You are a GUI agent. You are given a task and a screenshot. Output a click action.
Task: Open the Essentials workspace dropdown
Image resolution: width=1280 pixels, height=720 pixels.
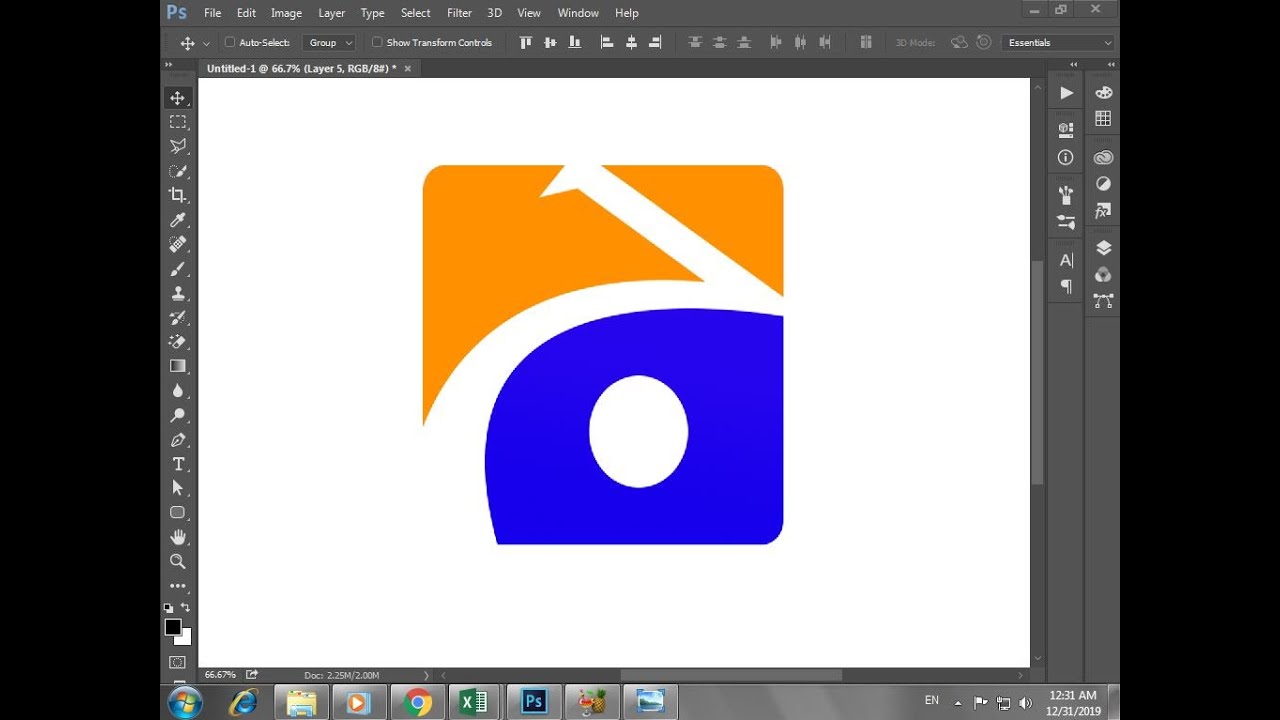coord(1059,43)
